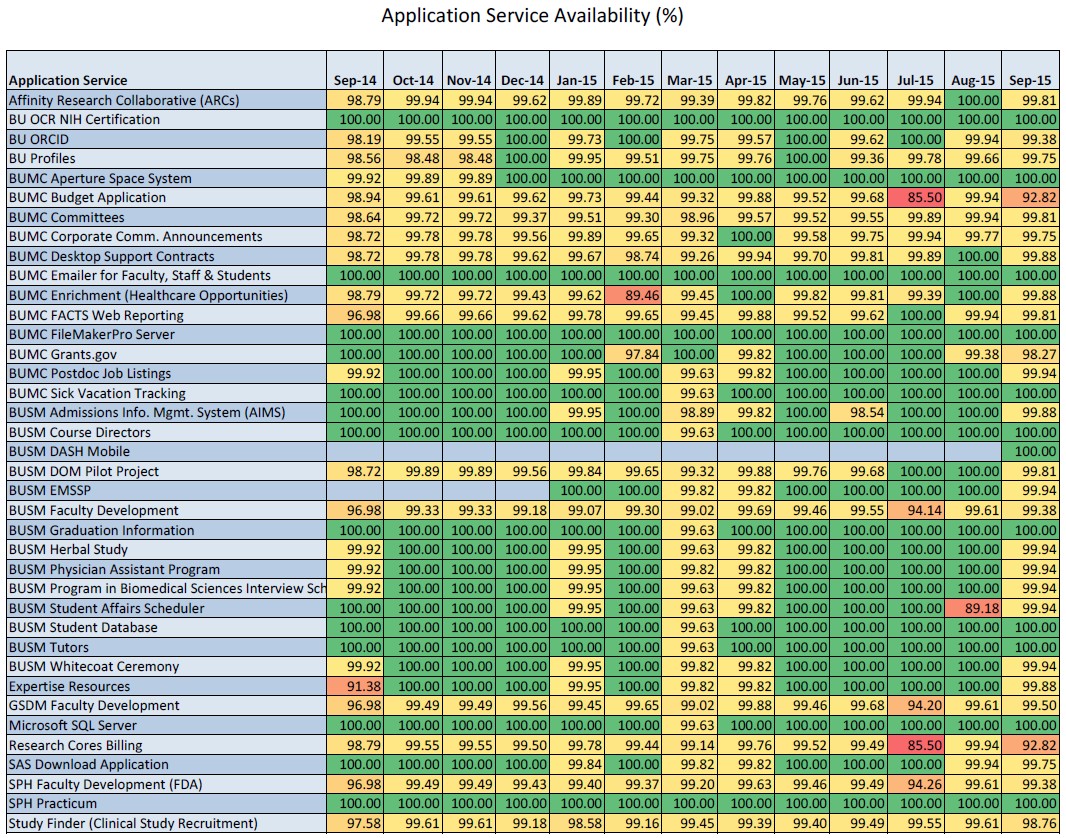Click the red 89.18 Student Affairs Scheduler cell
The height and width of the screenshot is (838, 1066).
973,608
